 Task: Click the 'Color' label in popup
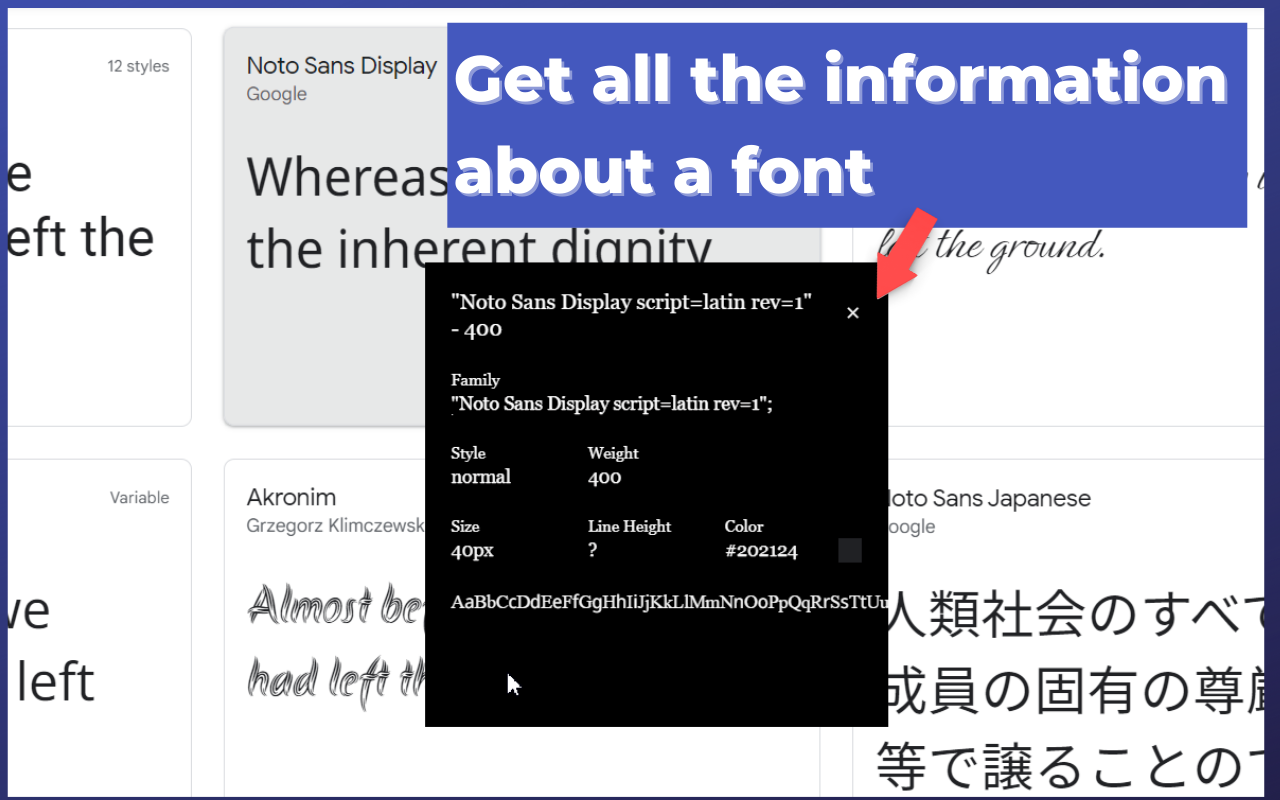[744, 526]
